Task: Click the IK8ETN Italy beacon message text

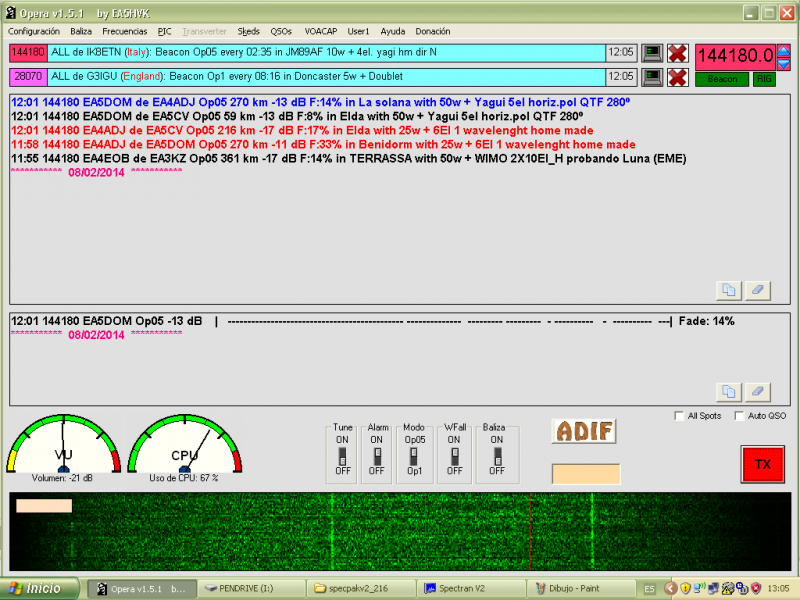Action: pos(244,53)
